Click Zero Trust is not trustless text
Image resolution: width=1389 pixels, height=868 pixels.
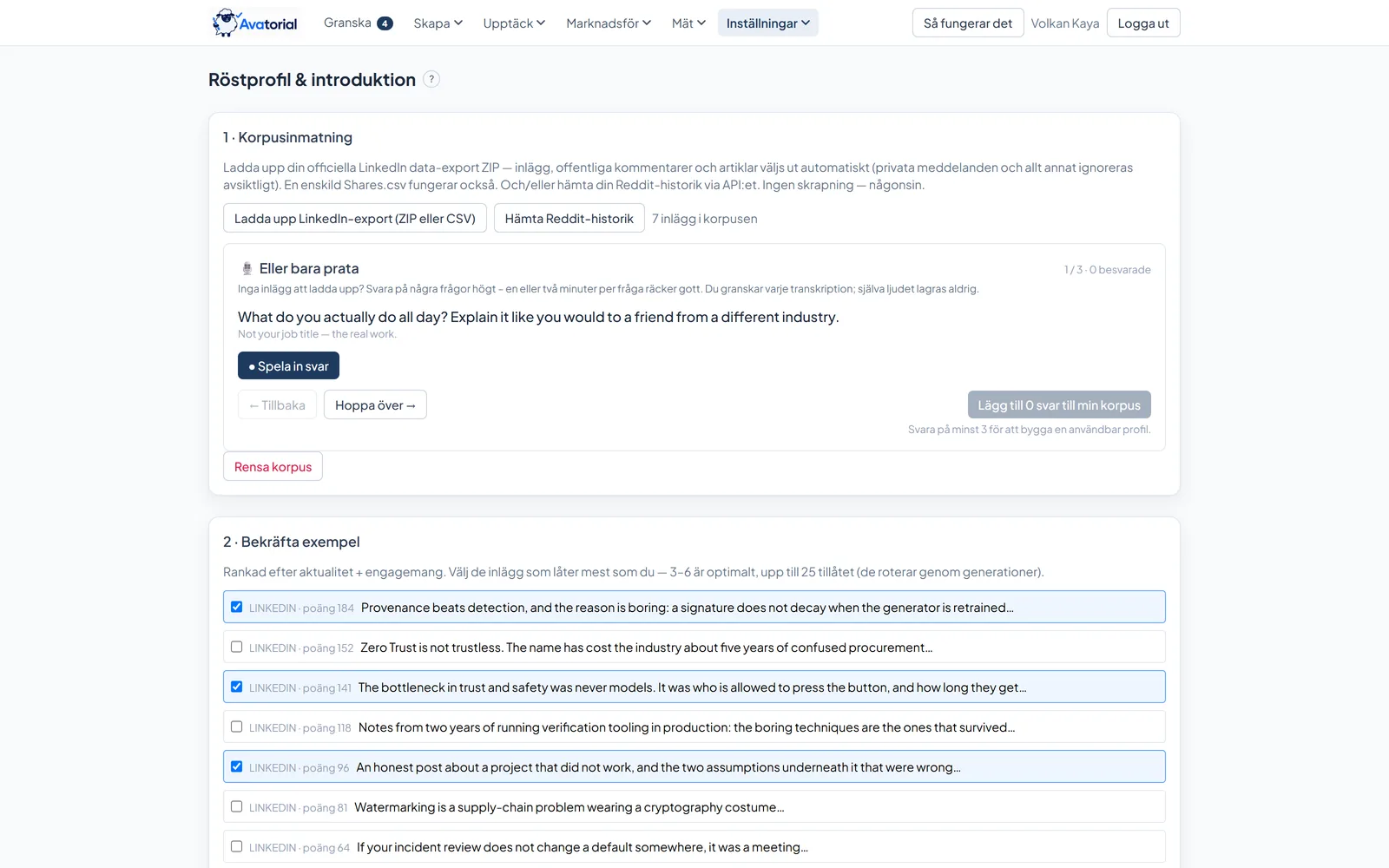point(647,648)
